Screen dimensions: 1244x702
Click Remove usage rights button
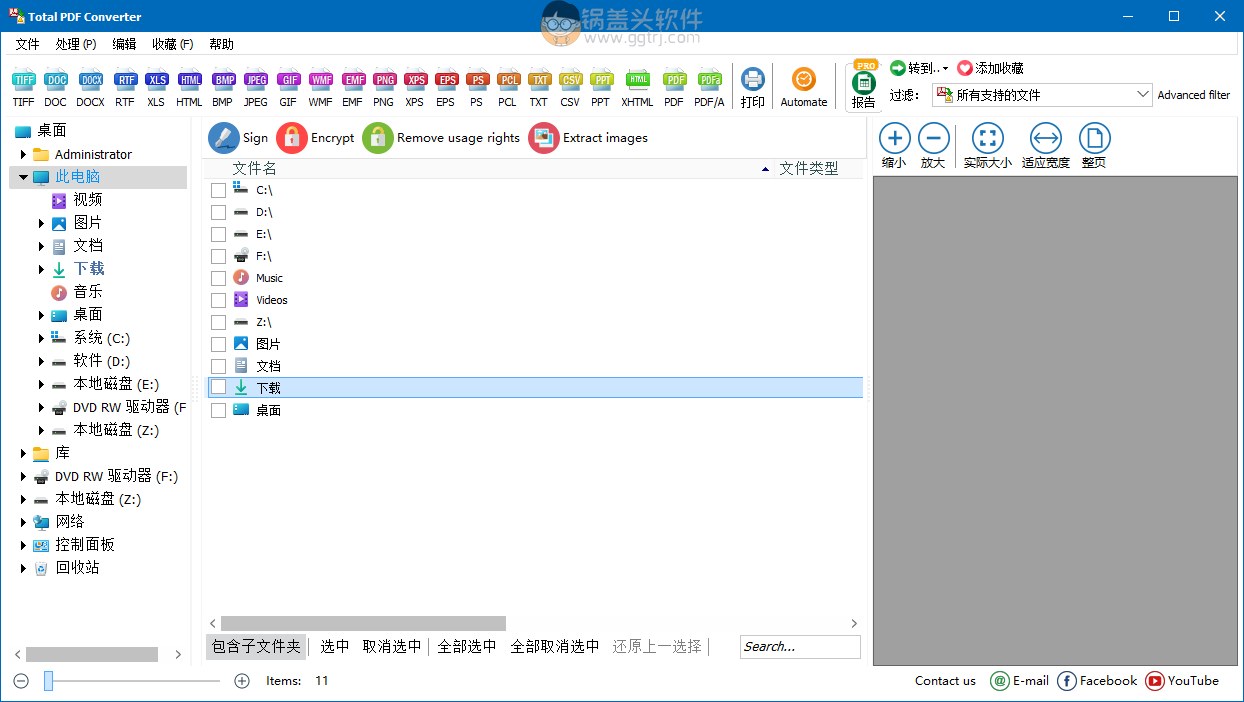[x=441, y=138]
